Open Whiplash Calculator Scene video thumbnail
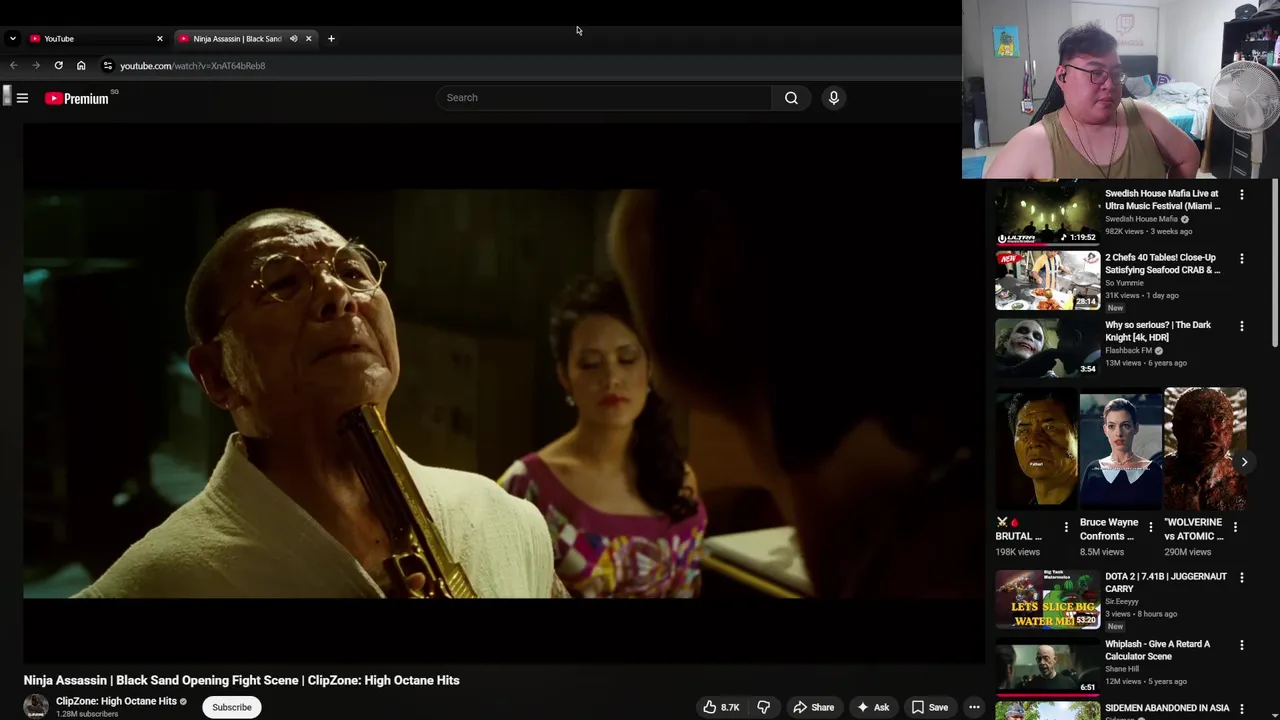 pos(1047,666)
